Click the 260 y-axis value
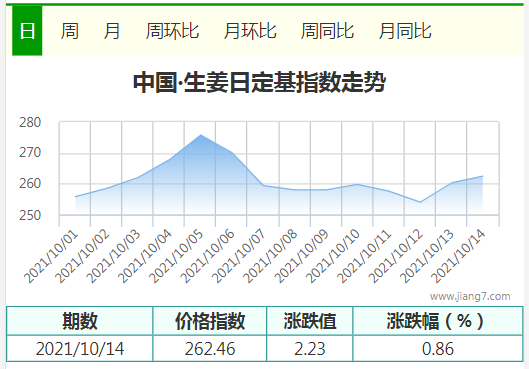 [30, 183]
